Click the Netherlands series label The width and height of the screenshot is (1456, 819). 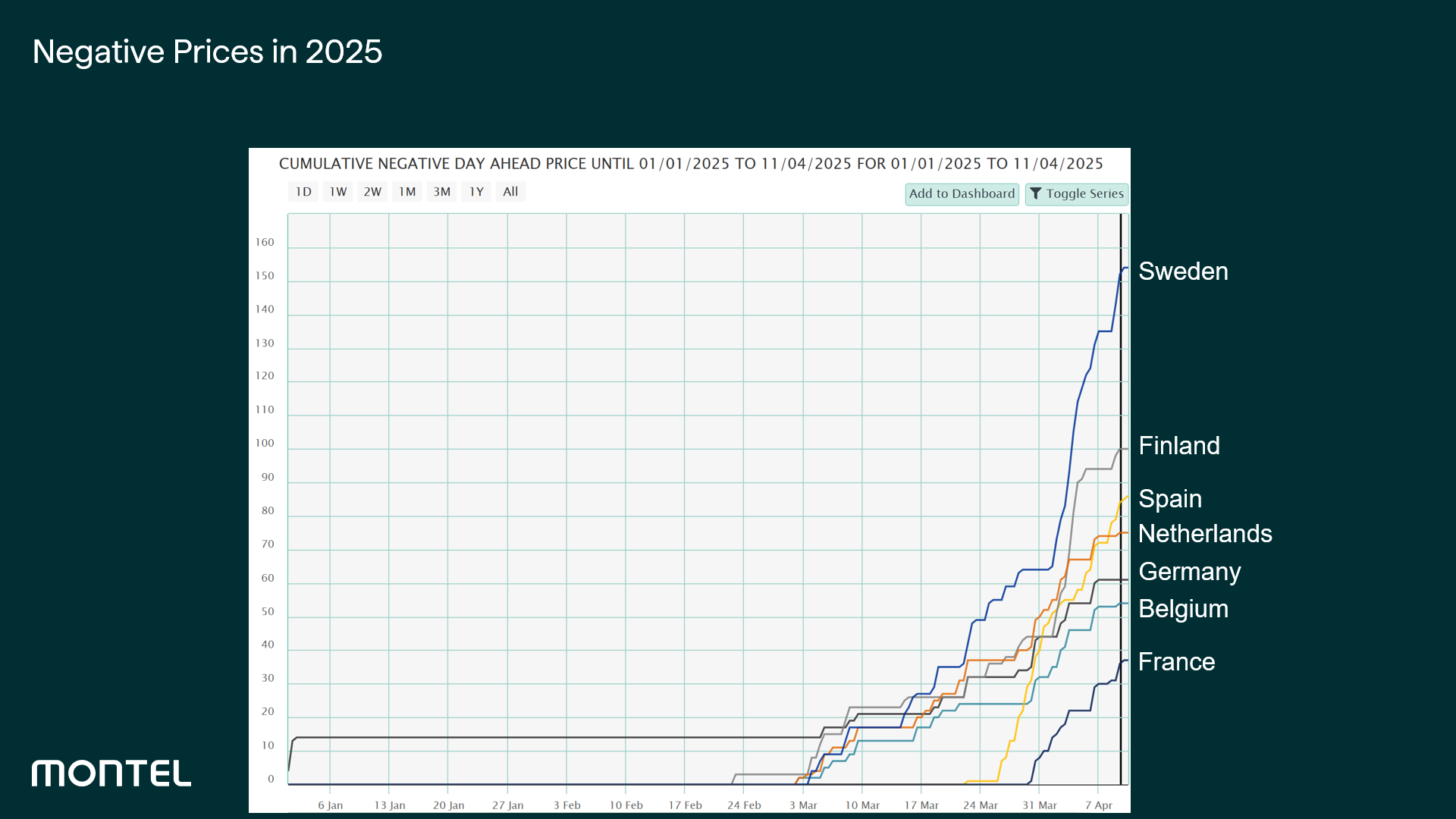pos(1205,534)
